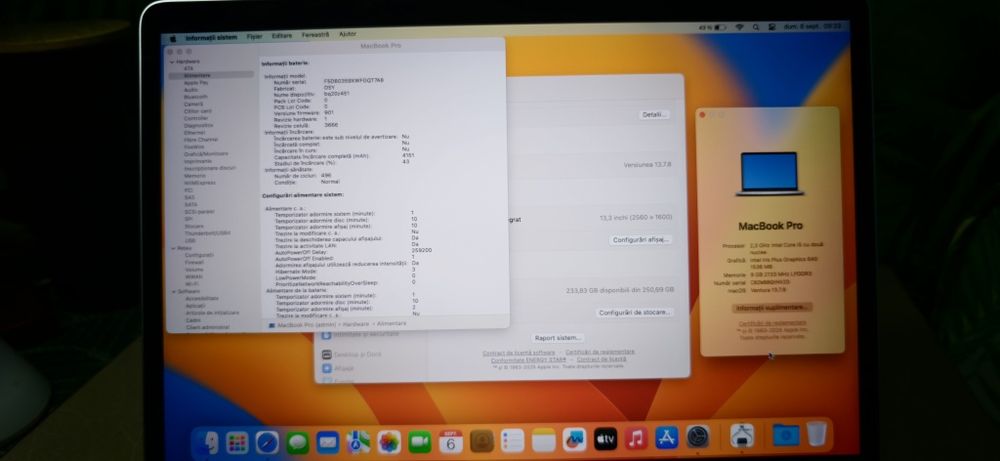The image size is (1000, 461).
Task: Select Apple Pay in sidebar
Action: (x=196, y=83)
